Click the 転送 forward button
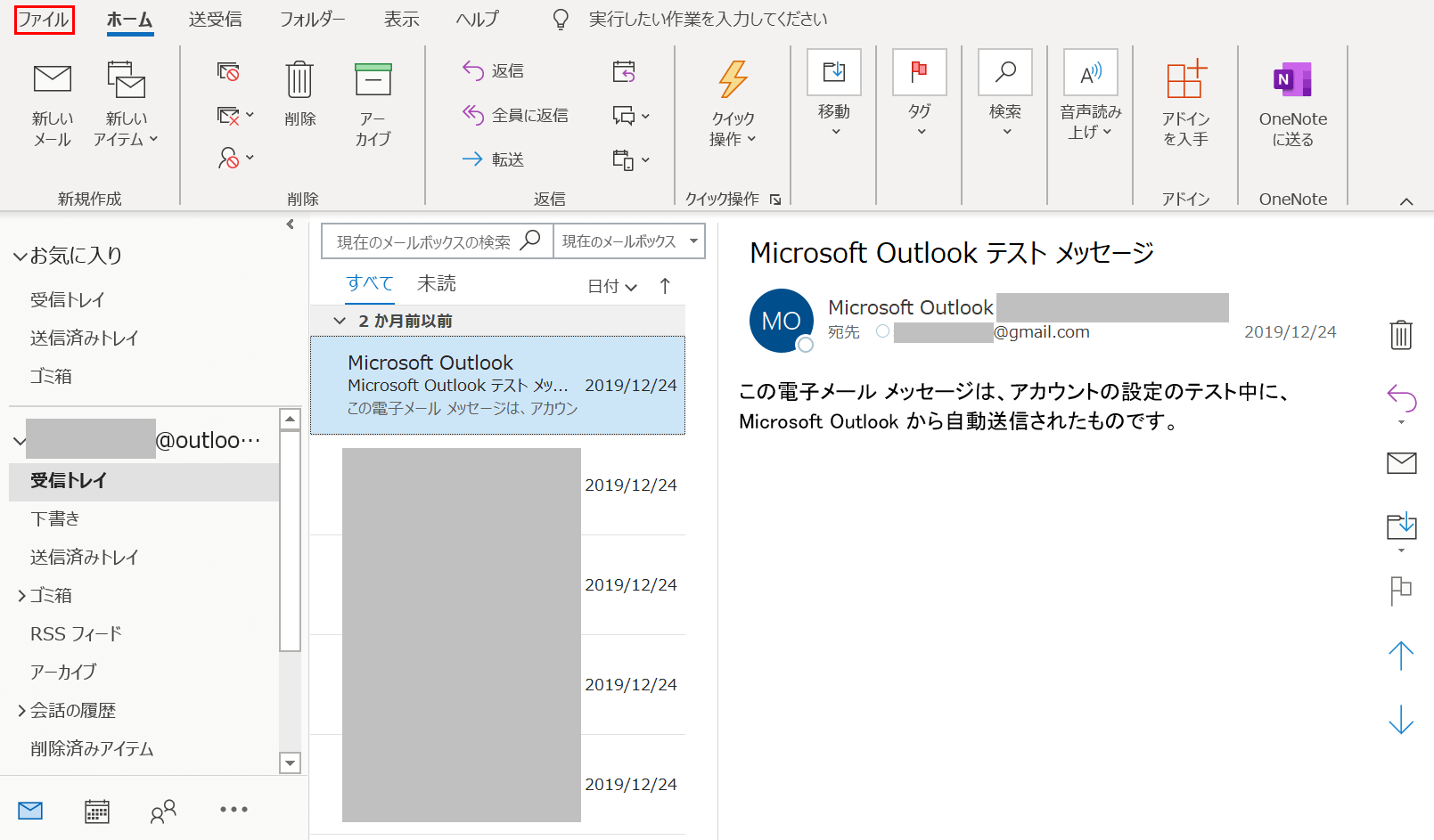Viewport: 1434px width, 840px height. click(x=494, y=159)
